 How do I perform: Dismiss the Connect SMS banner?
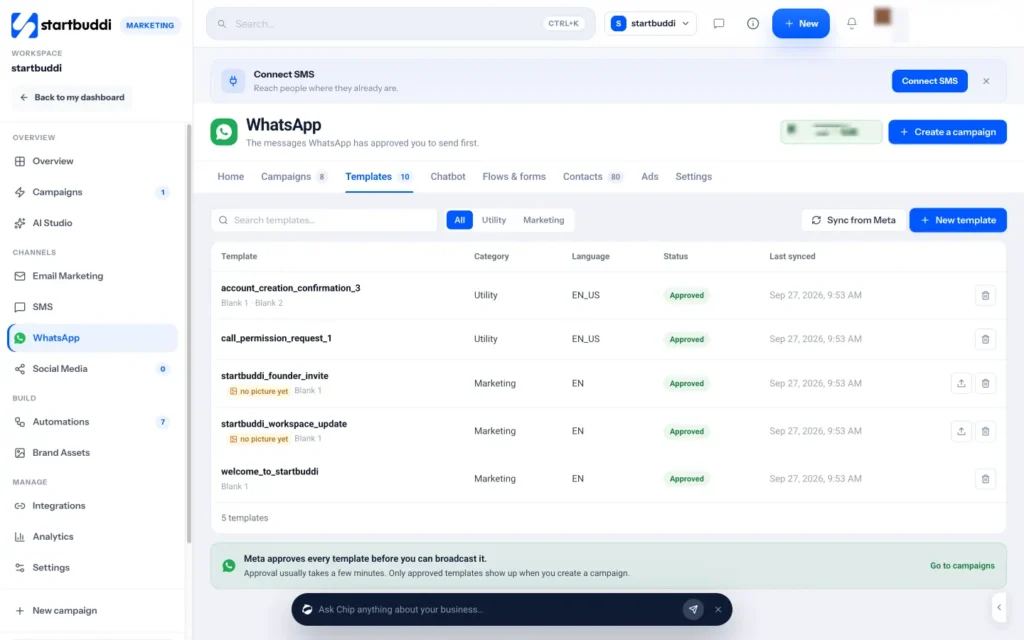click(985, 81)
